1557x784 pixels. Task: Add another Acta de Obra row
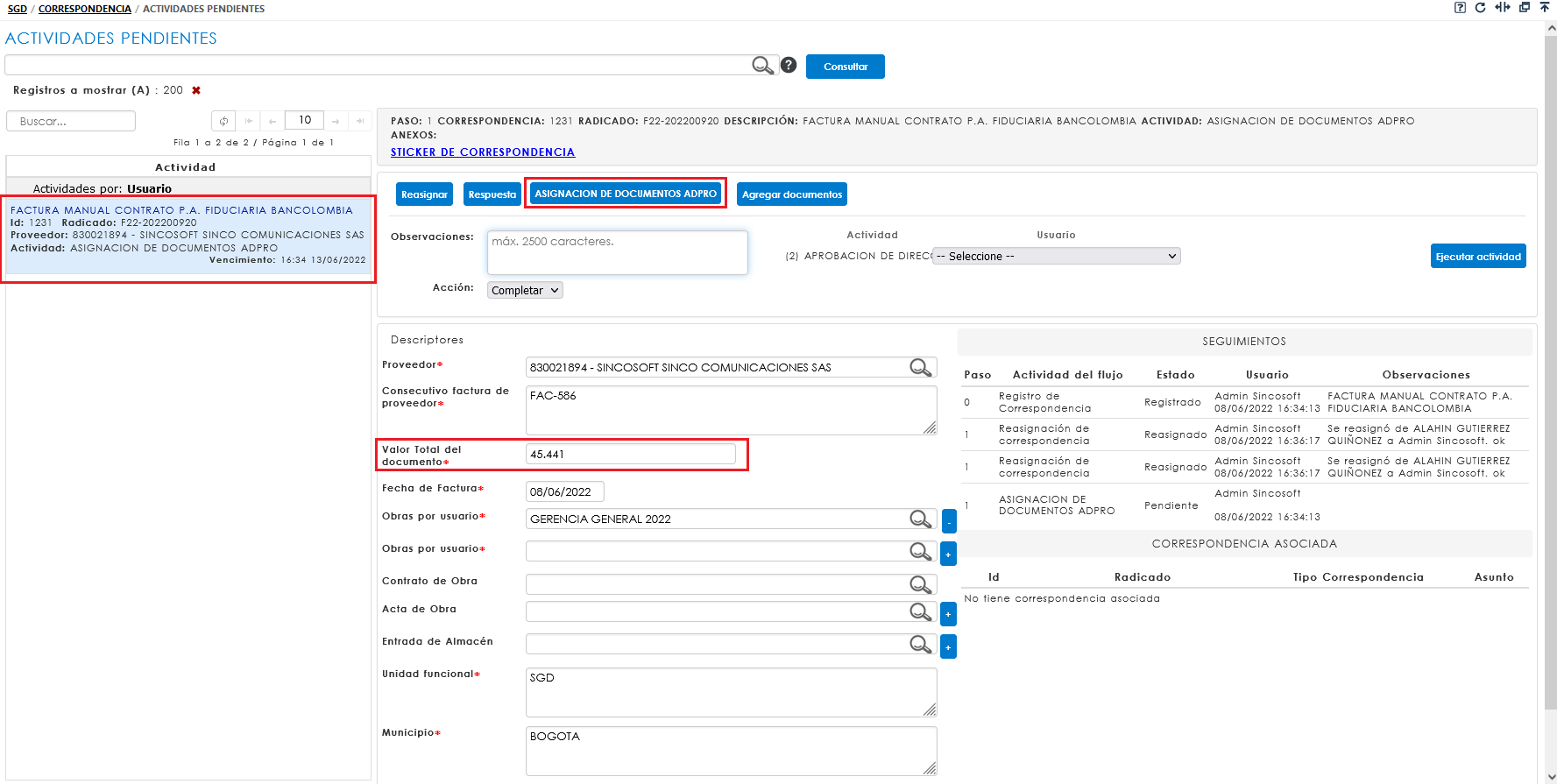click(x=949, y=614)
